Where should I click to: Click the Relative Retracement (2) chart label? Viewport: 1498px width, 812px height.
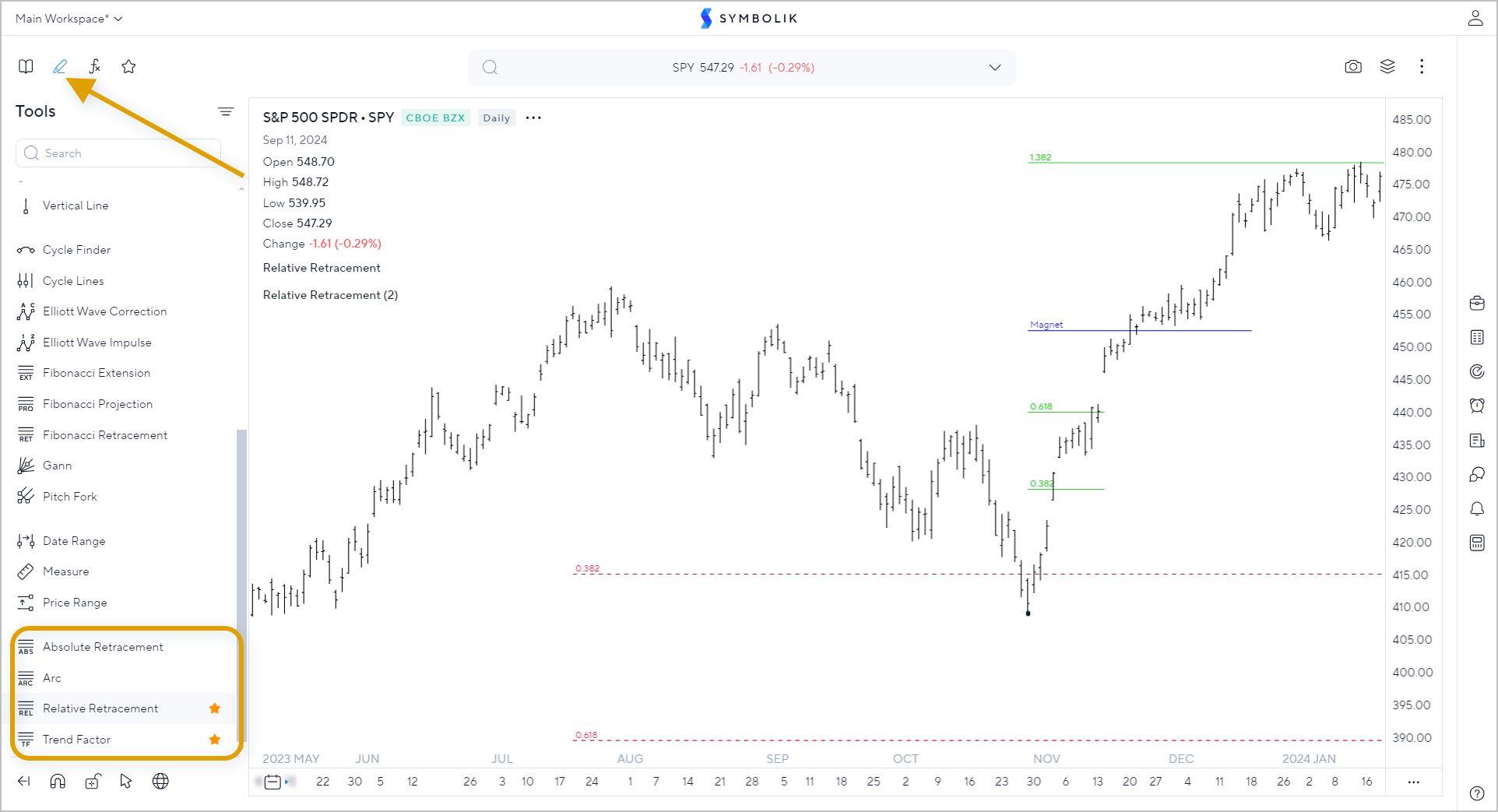tap(330, 295)
